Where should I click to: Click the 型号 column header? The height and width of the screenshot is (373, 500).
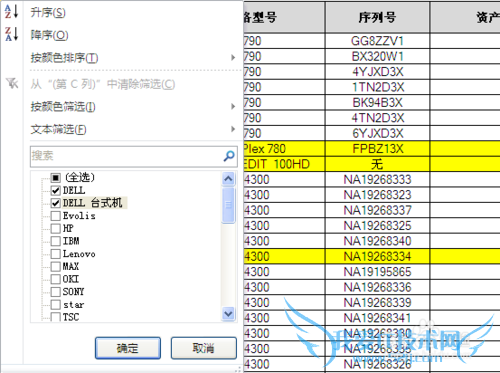(284, 17)
